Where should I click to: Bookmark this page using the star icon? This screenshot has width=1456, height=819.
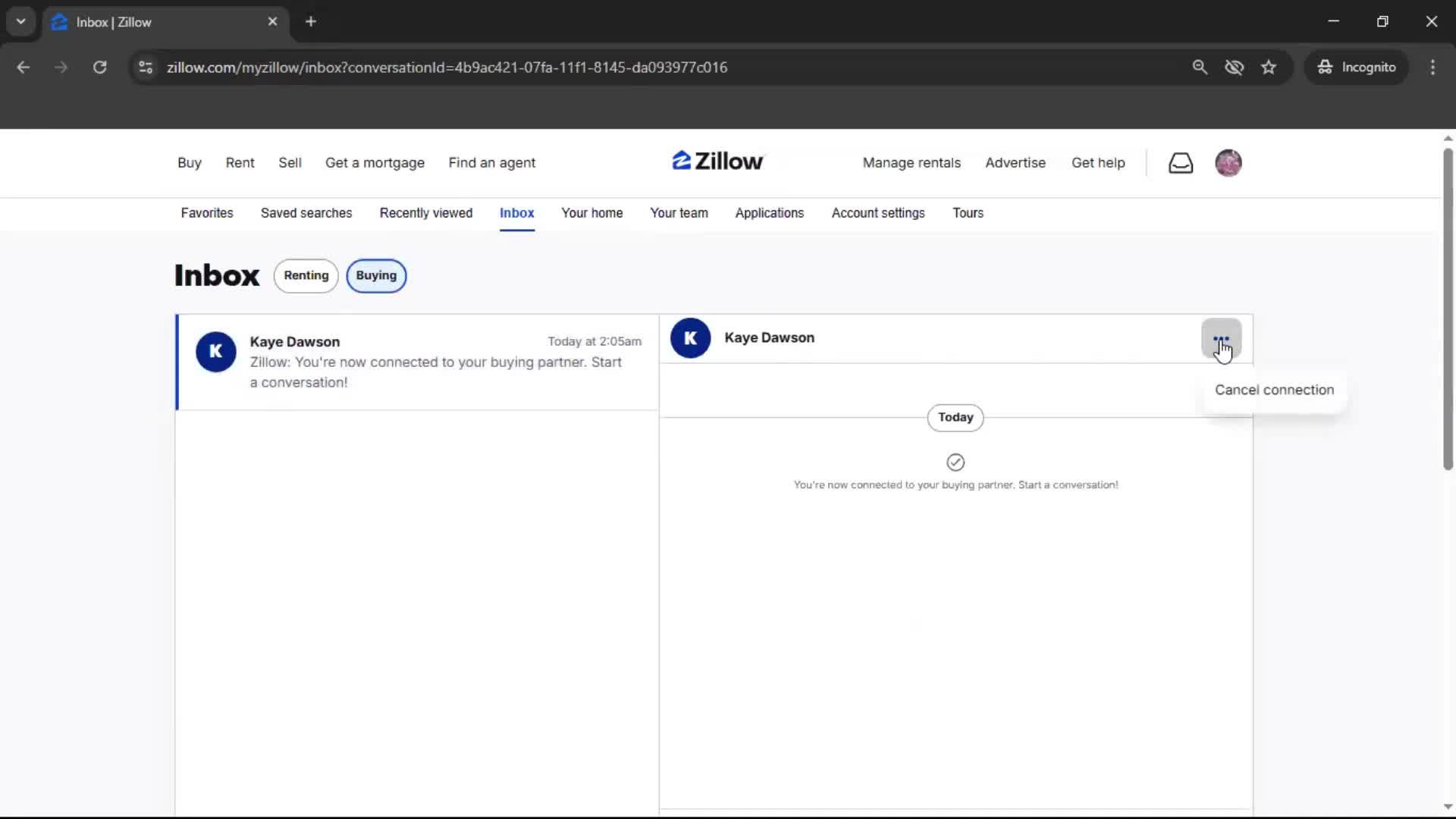point(1269,67)
